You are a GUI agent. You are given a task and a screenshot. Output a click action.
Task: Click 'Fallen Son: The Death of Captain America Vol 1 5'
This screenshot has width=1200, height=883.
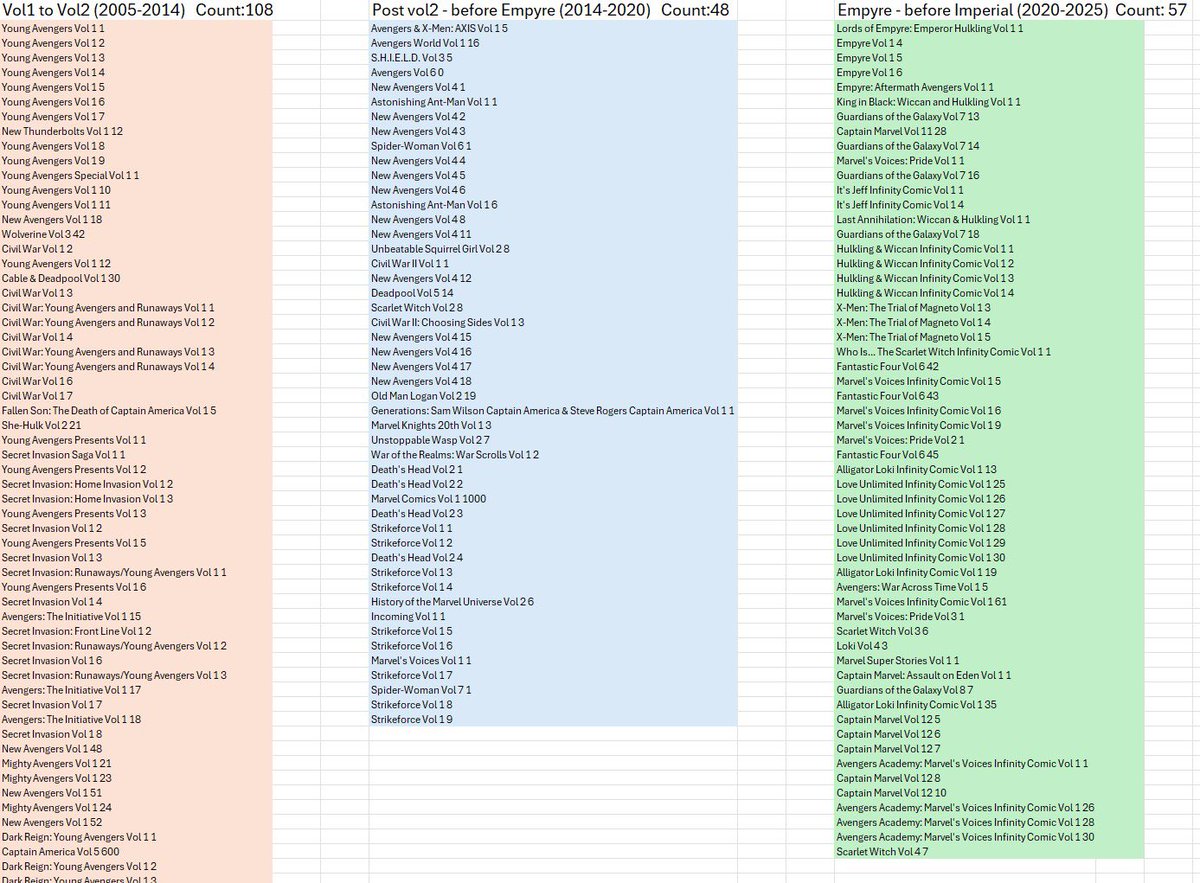pos(136,411)
